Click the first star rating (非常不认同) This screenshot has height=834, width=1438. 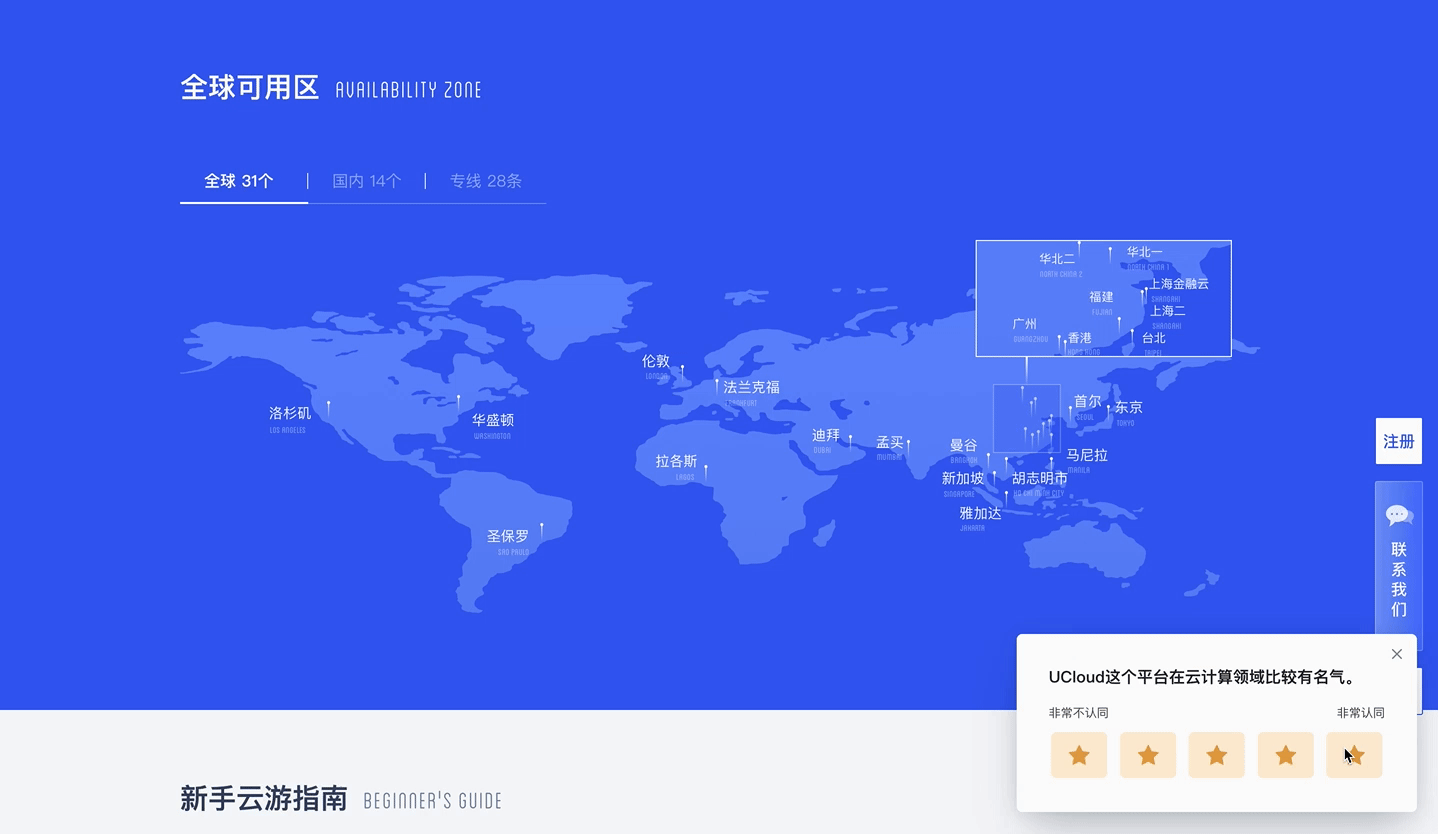[x=1078, y=755]
